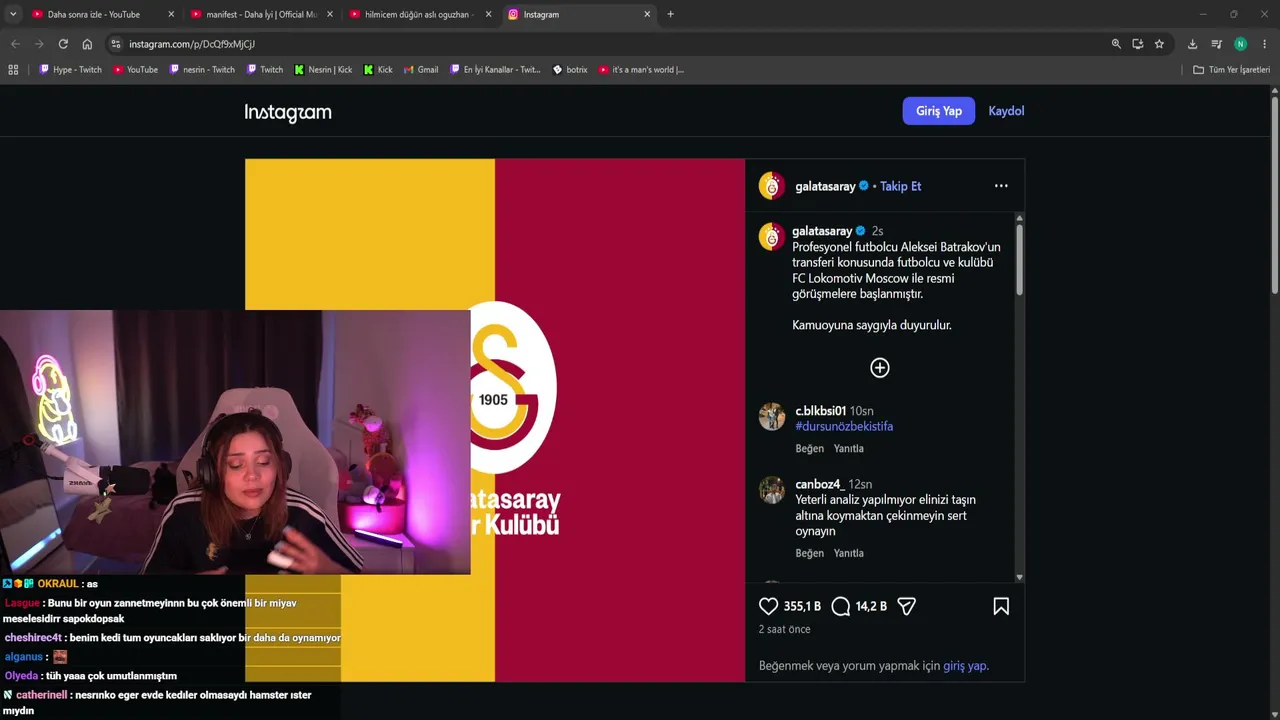
Task: Go back to the previous page
Action: (15, 44)
